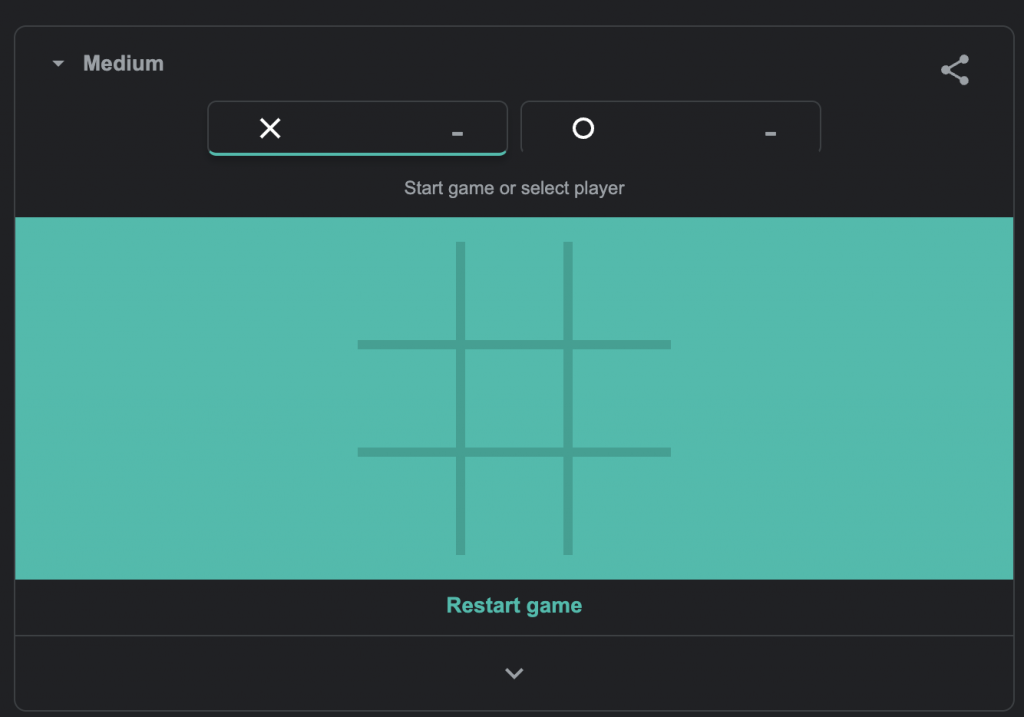Screen dimensions: 1024x717
Task: Choose the middle-left square of the grid
Action: (407, 398)
